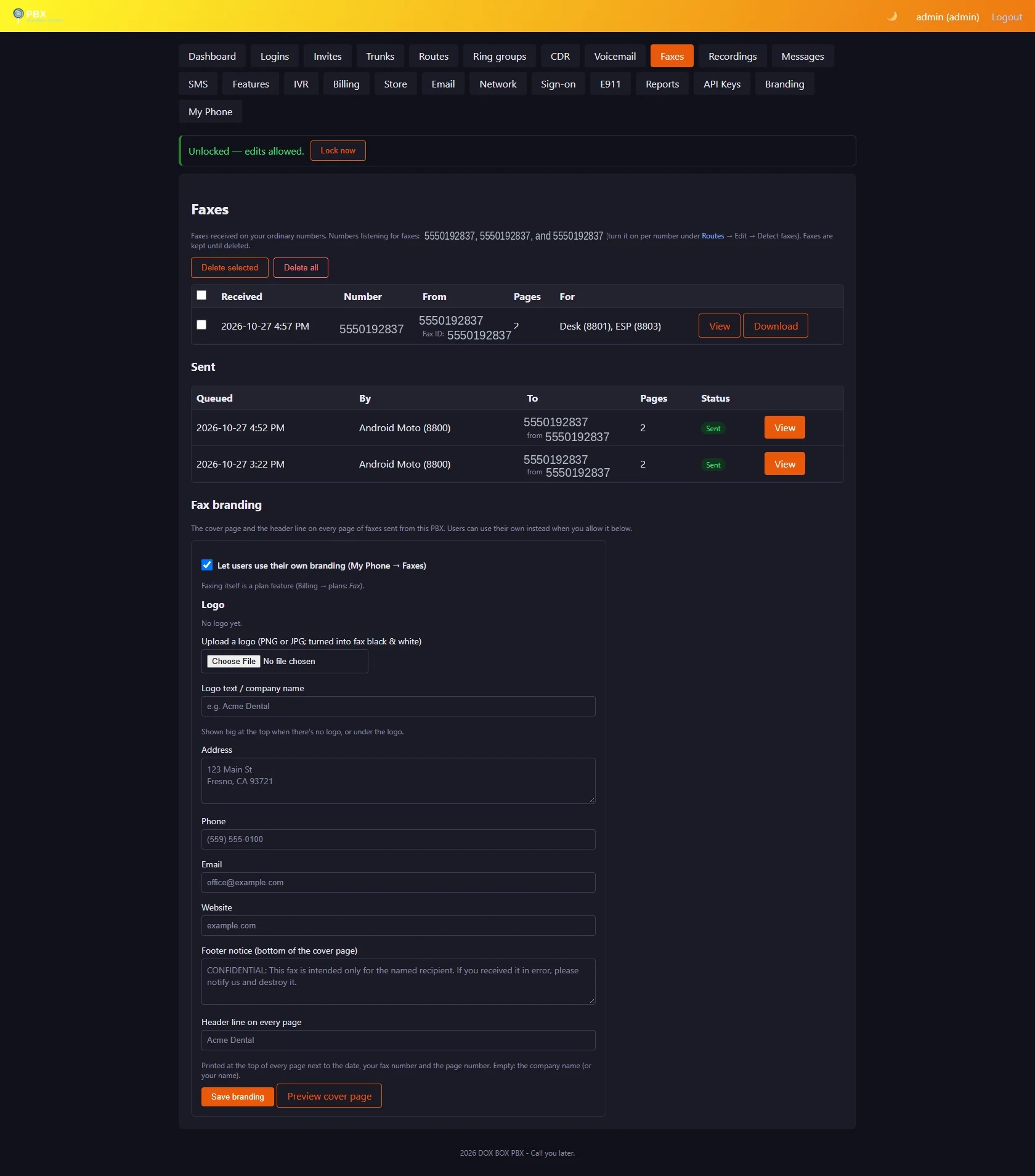
Task: Uncheck Let users use their own branding
Action: coord(207,565)
